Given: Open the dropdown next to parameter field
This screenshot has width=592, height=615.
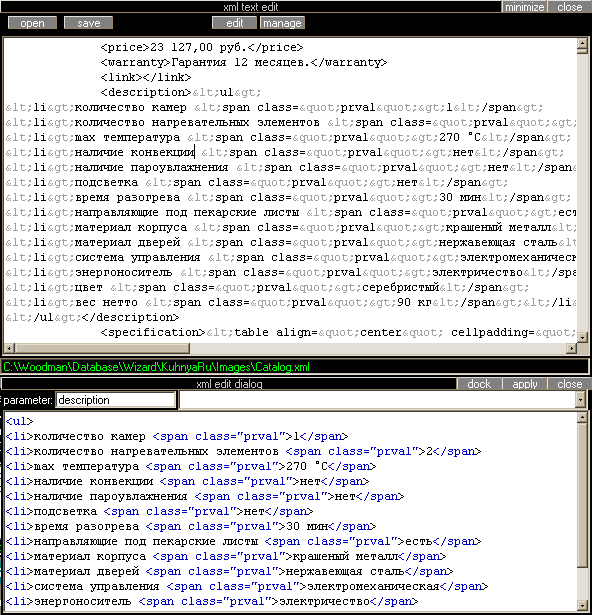Looking at the screenshot, I should [x=581, y=400].
